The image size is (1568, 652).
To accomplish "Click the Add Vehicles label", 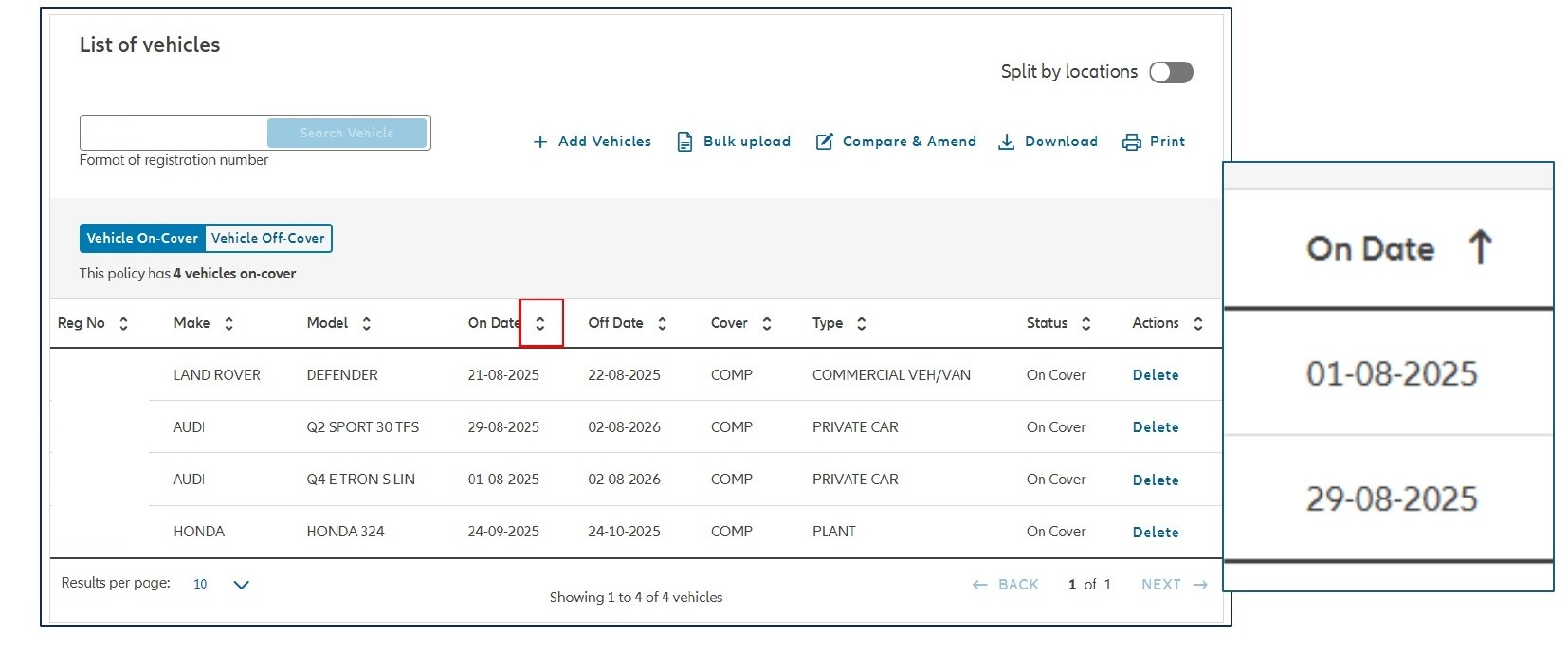I will (605, 142).
